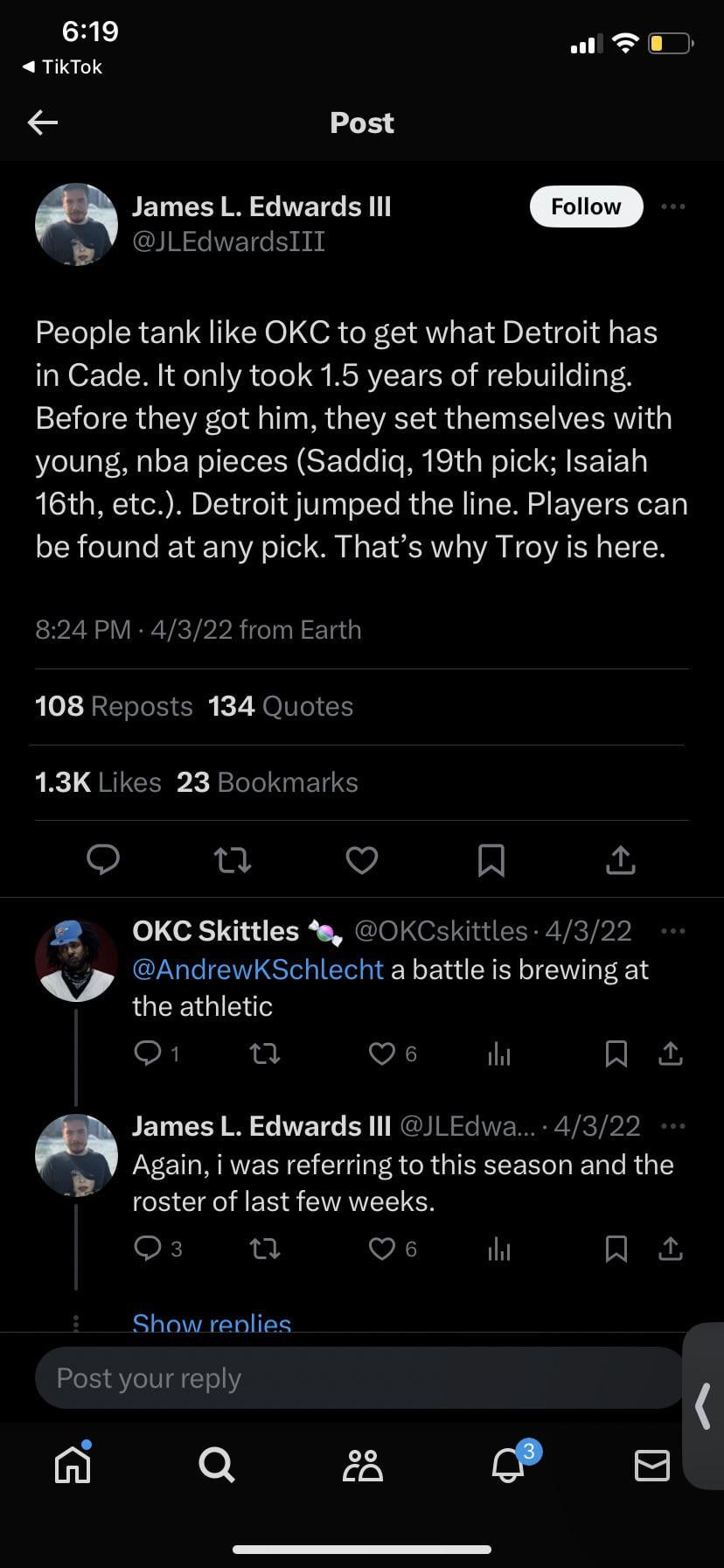Image resolution: width=724 pixels, height=1568 pixels.
Task: View analytics on OKC Skittles reply
Action: point(498,1054)
